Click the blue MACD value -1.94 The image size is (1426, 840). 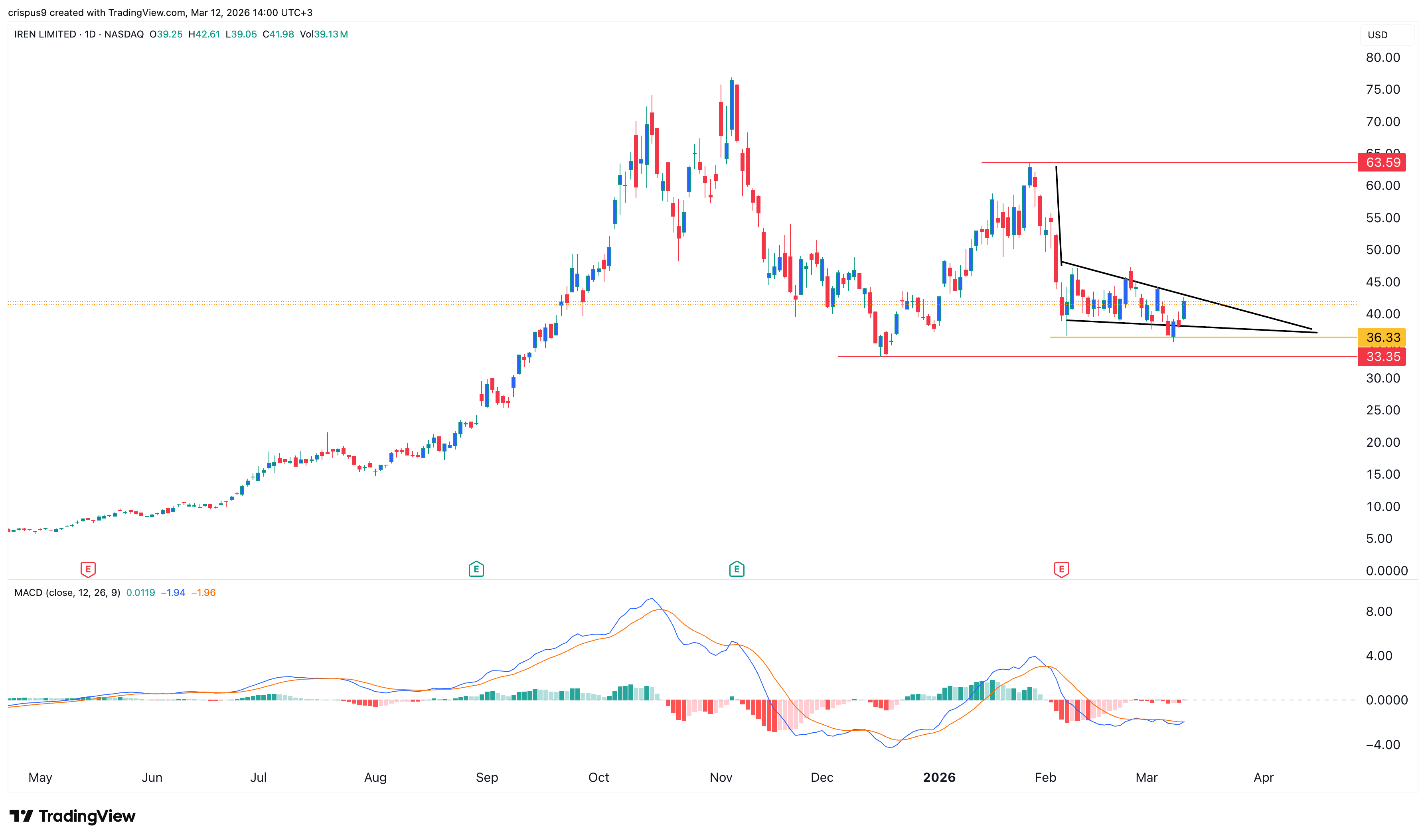(x=173, y=593)
